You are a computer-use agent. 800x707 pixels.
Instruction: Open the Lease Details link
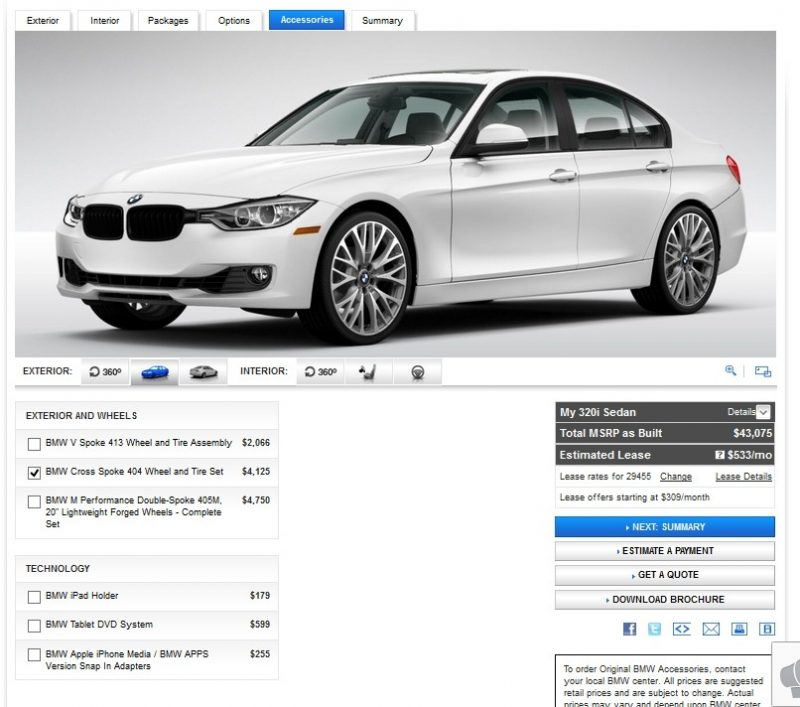743,476
